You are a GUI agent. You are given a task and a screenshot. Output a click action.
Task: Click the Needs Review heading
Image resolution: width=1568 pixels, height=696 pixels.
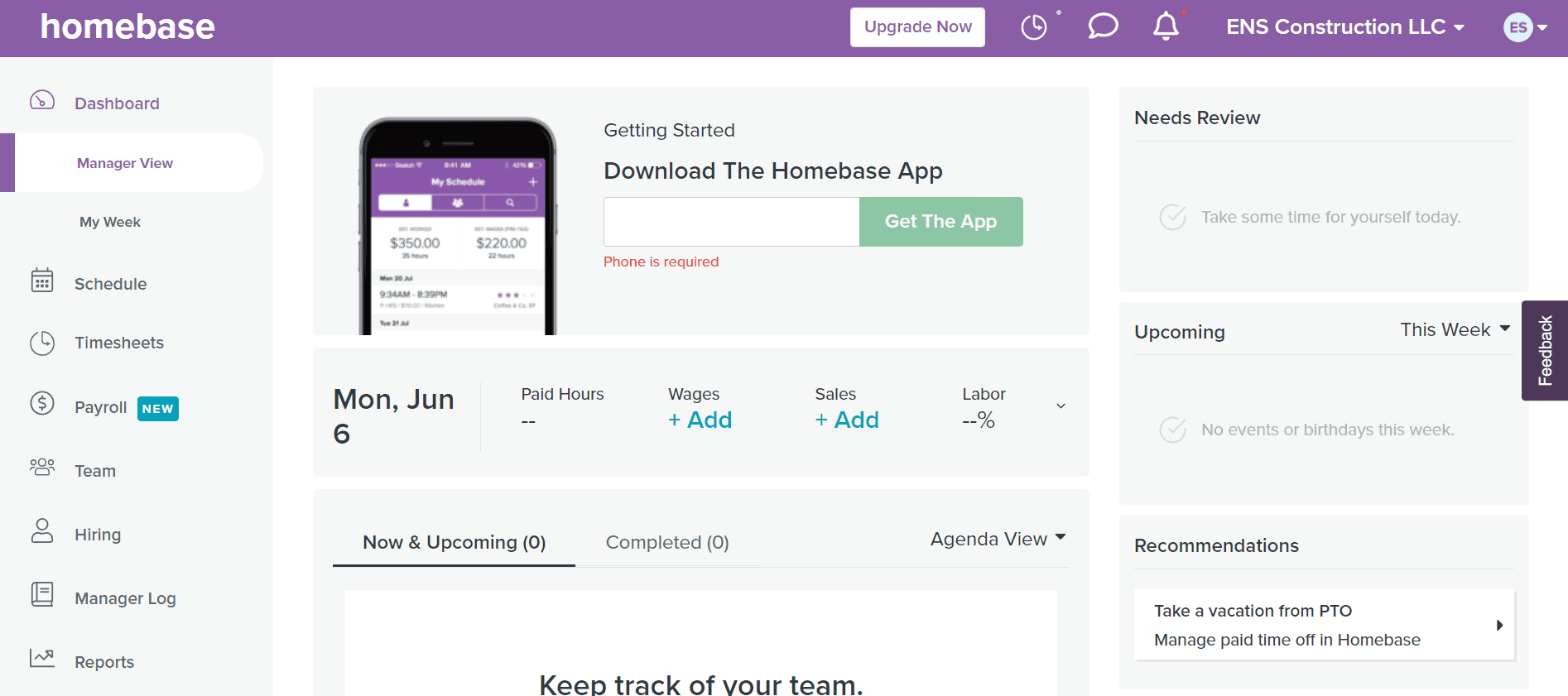click(1197, 118)
